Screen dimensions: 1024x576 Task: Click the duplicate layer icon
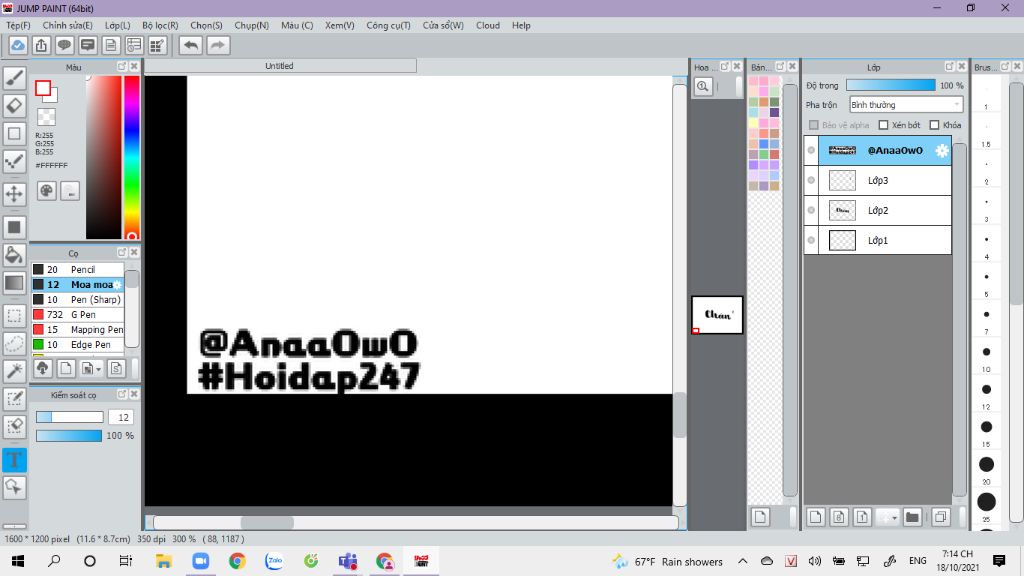click(940, 517)
